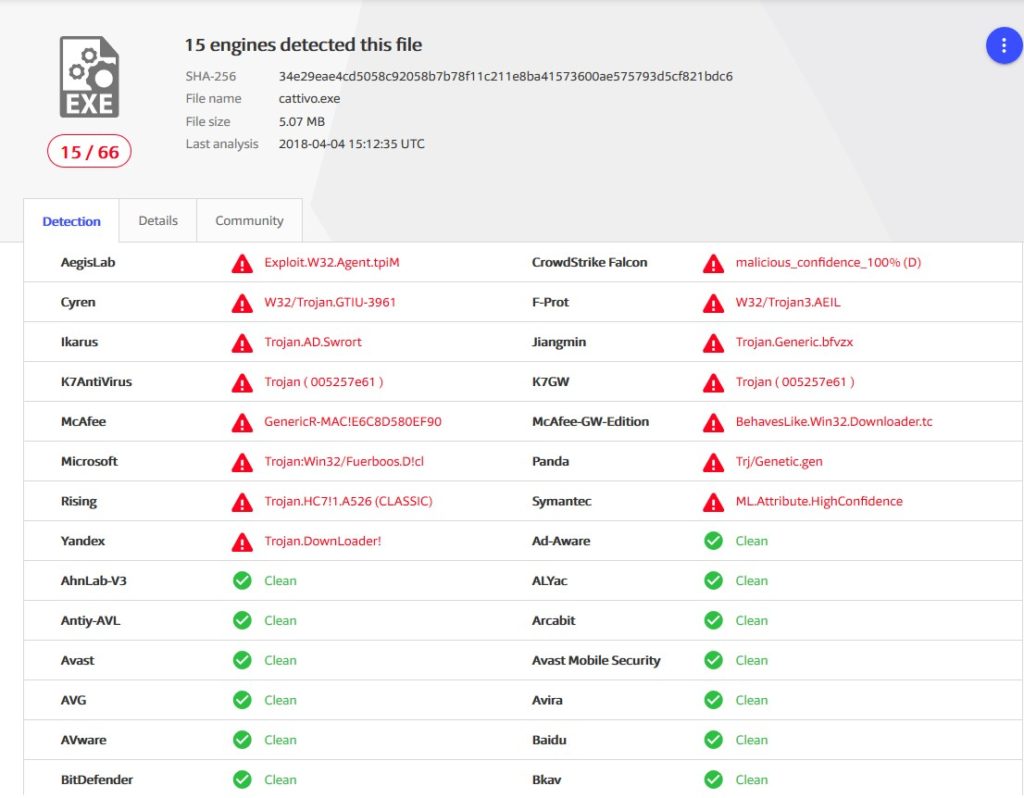
Task: Click the Yandex detection warning icon
Action: 242,542
